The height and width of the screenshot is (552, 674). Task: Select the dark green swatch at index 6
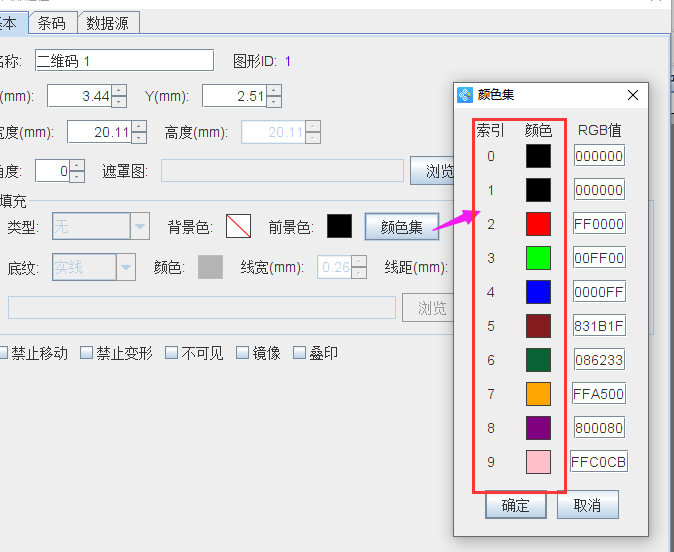(x=538, y=359)
